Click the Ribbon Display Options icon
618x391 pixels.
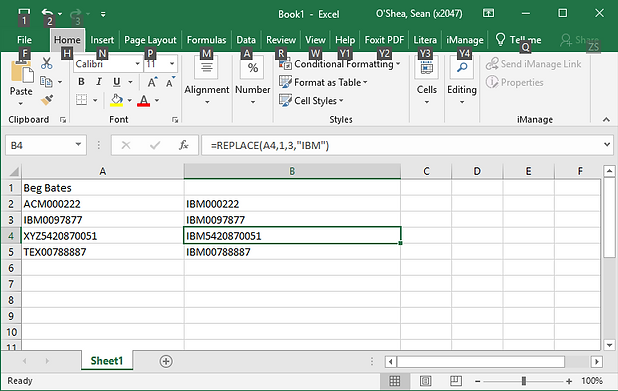pyautogui.click(x=488, y=13)
